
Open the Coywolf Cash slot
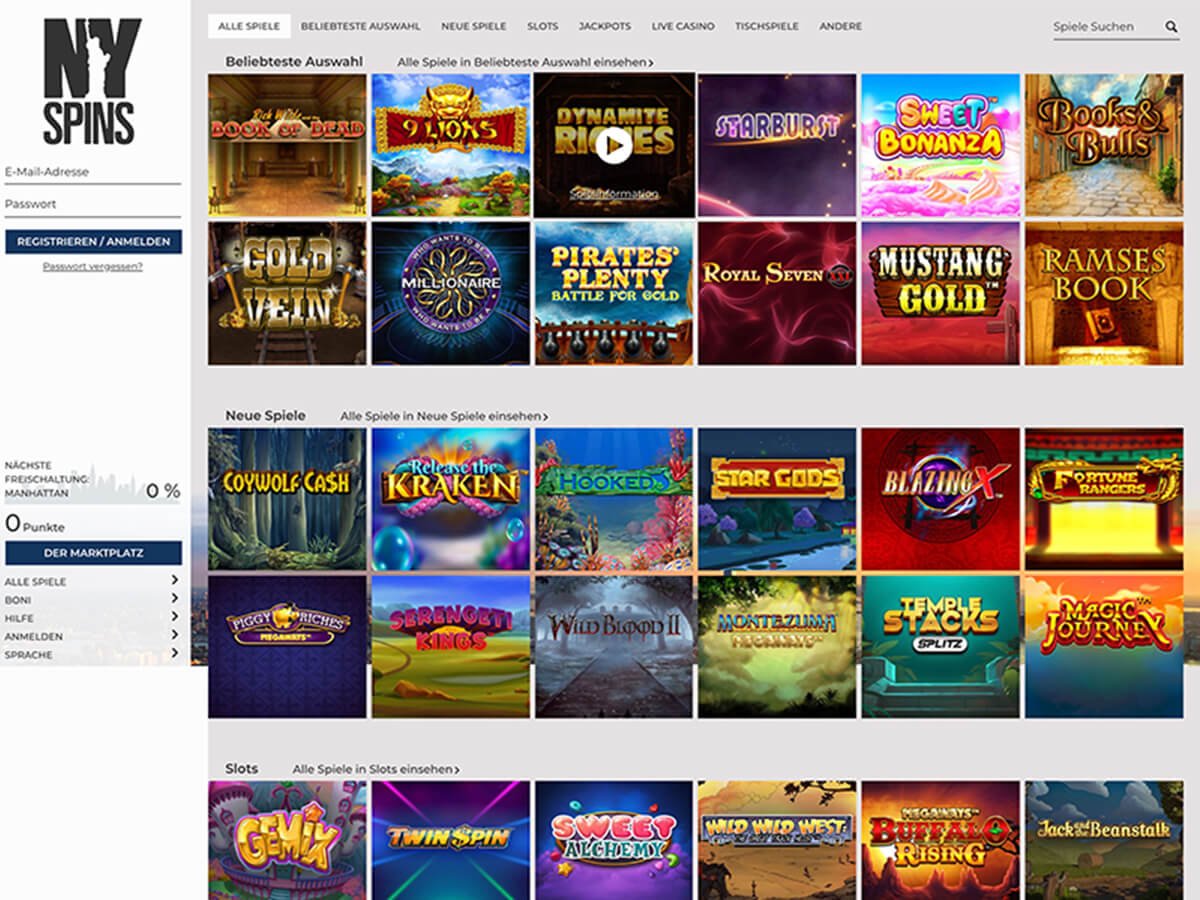coord(287,499)
